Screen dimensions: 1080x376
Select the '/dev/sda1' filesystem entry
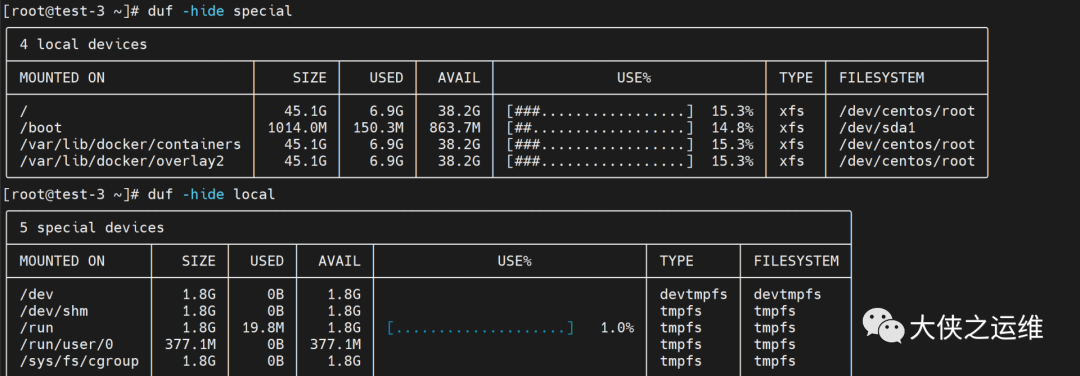point(878,127)
